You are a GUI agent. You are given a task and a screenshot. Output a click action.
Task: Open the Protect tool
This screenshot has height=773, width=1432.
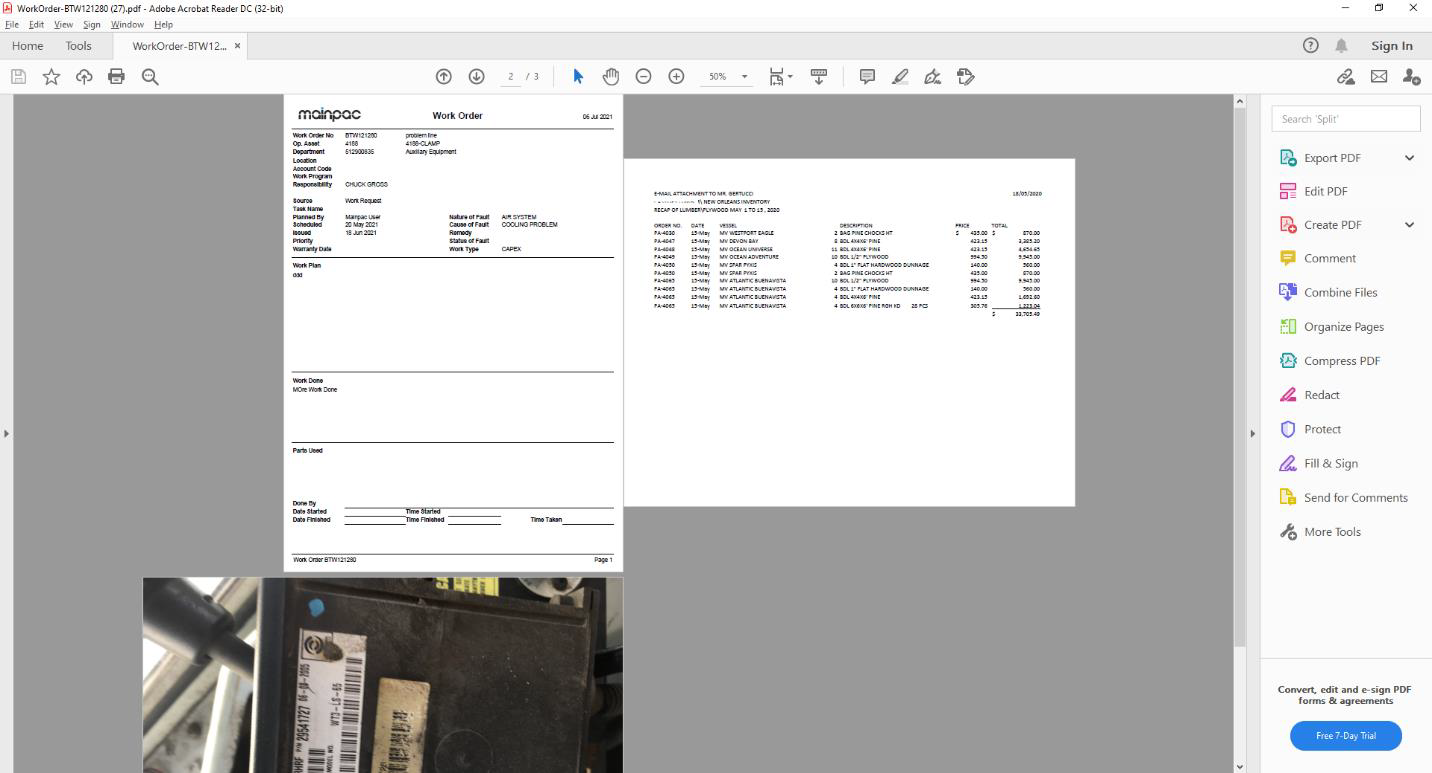point(1322,429)
